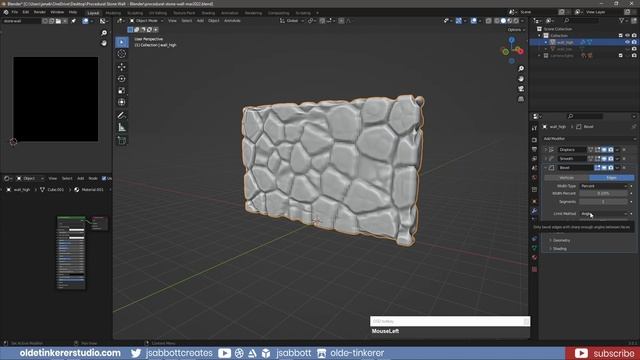The width and height of the screenshot is (640, 360).
Task: Select Vertices affect mode in Bevel modifier
Action: pyautogui.click(x=567, y=178)
